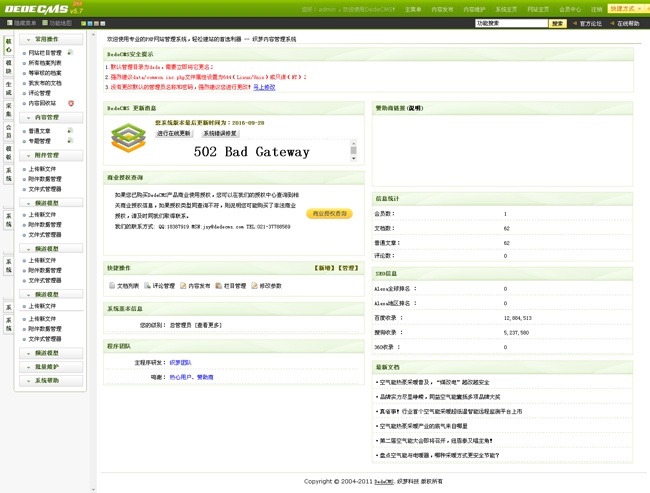Image resolution: width=650 pixels, height=493 pixels.
Task: Open 所有档案列表 in the sidebar
Action: tap(45, 63)
